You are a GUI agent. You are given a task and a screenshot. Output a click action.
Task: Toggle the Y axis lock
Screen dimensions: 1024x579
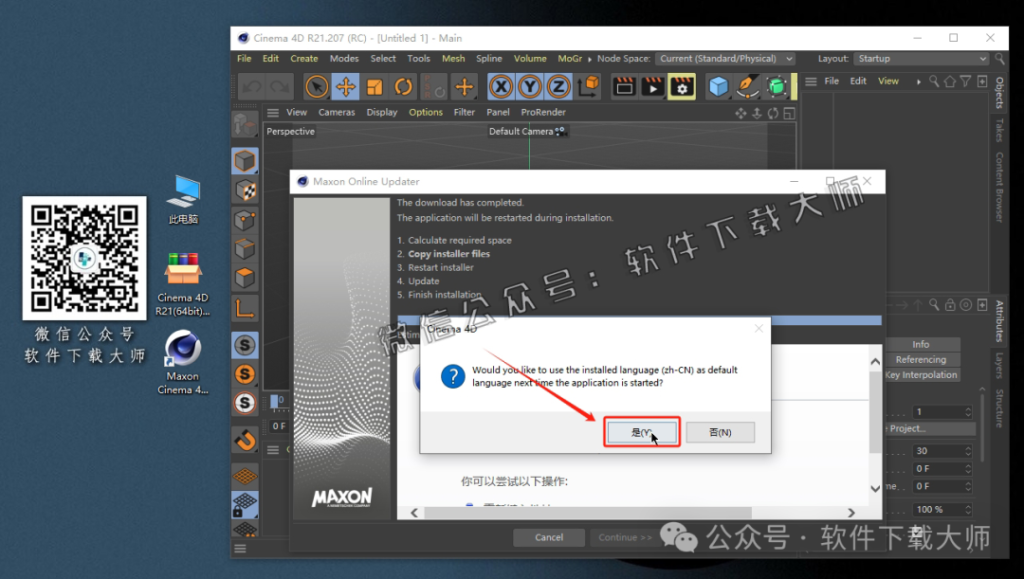(530, 87)
